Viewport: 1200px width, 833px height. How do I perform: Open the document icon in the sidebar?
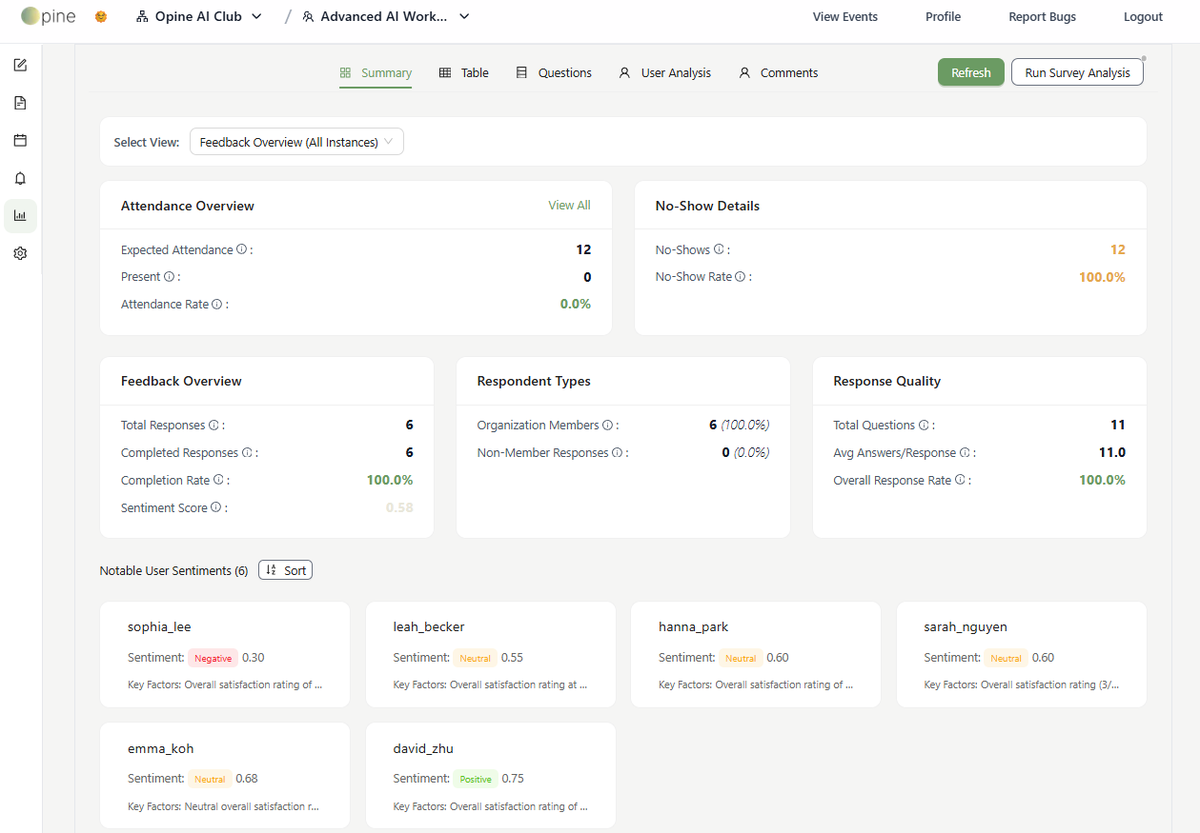(20, 103)
